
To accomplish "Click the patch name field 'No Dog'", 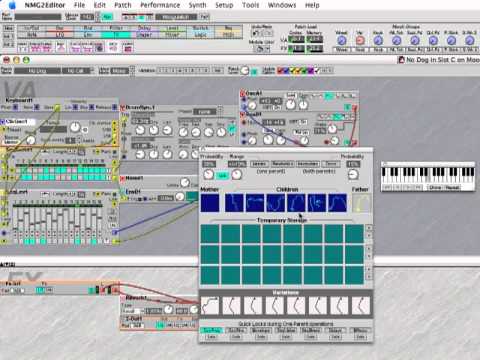I will coord(37,71).
